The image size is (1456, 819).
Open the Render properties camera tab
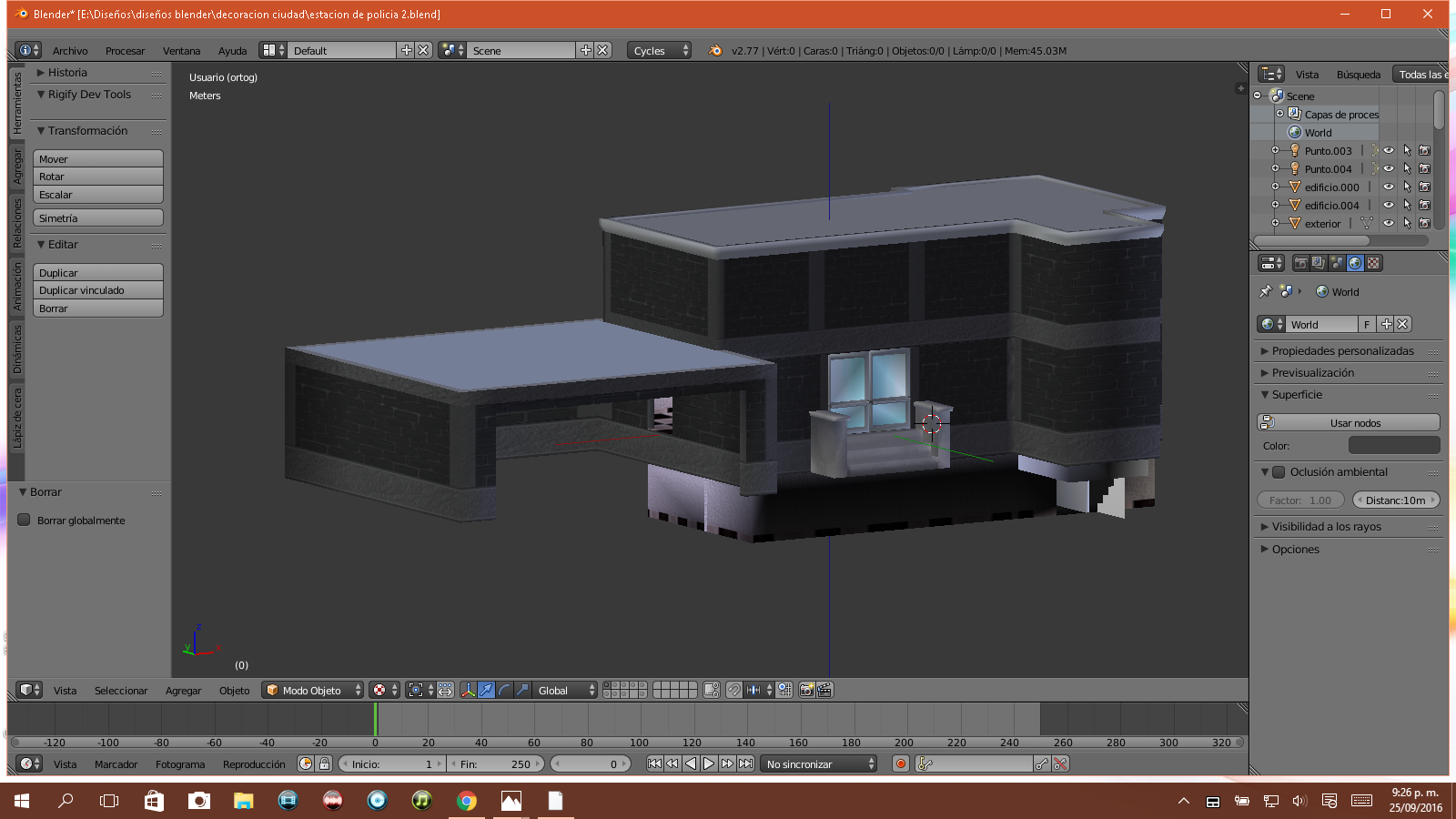click(1301, 263)
